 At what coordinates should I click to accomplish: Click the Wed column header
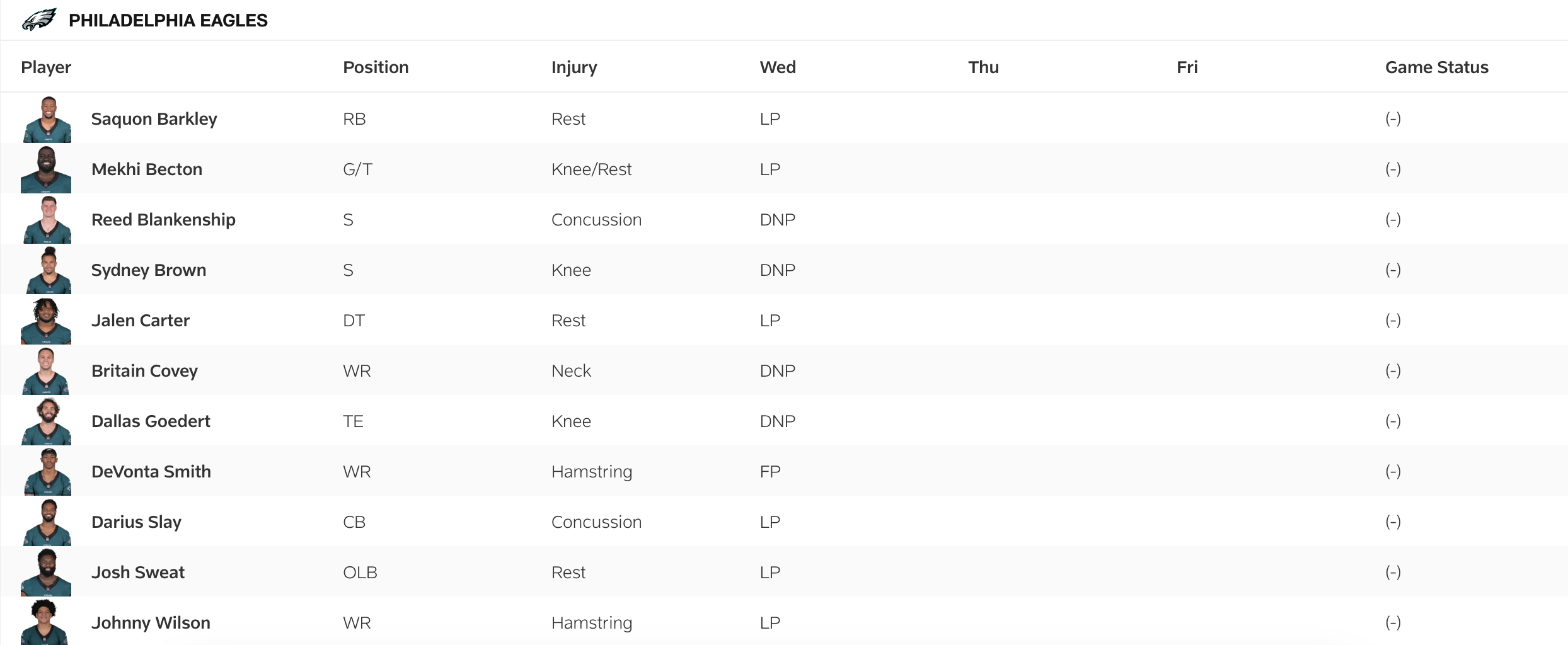pos(777,67)
